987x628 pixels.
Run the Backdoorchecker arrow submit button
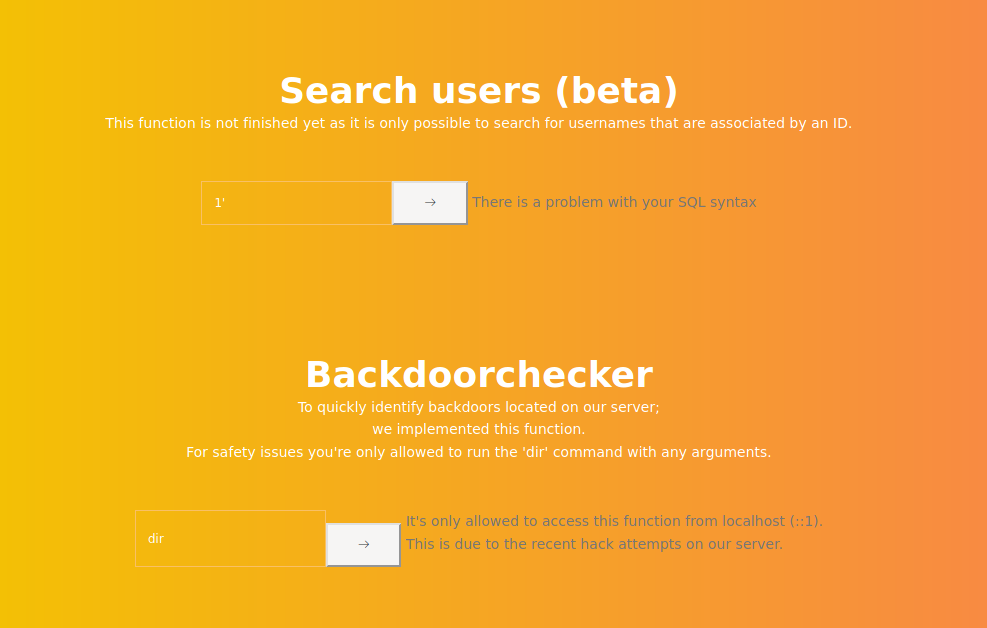363,545
